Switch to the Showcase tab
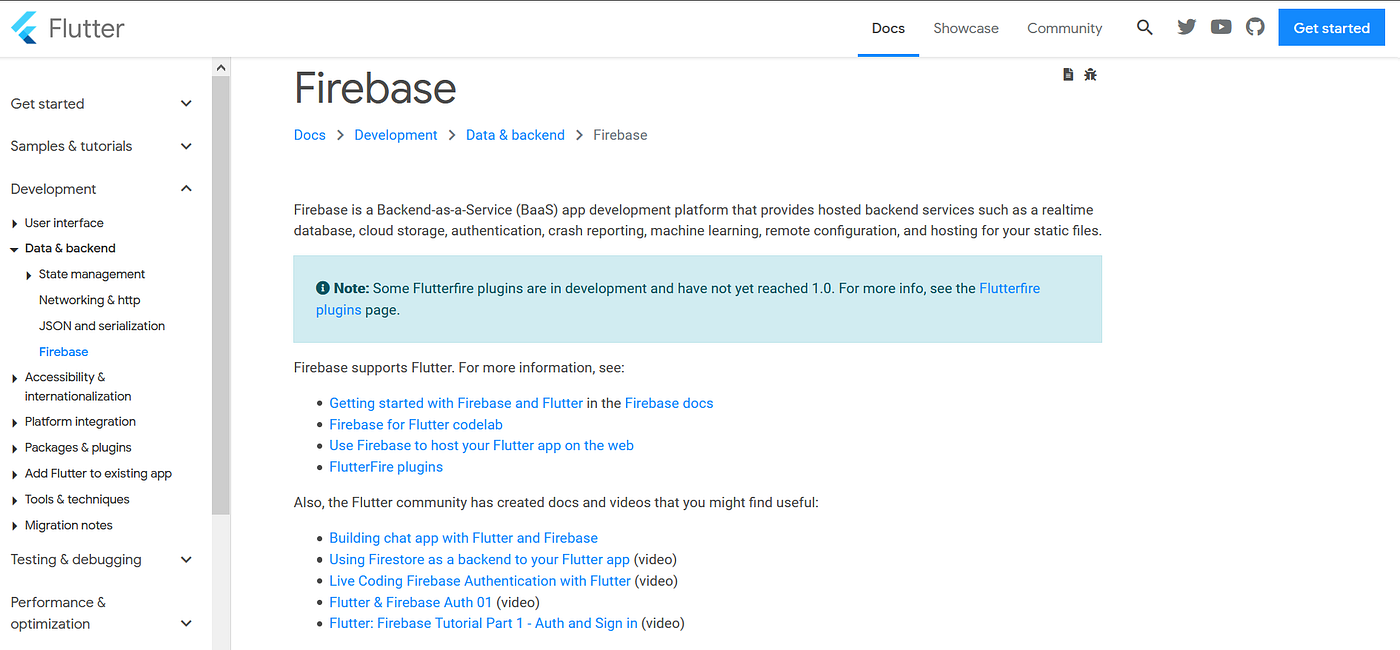The width and height of the screenshot is (1400, 650). 965,28
